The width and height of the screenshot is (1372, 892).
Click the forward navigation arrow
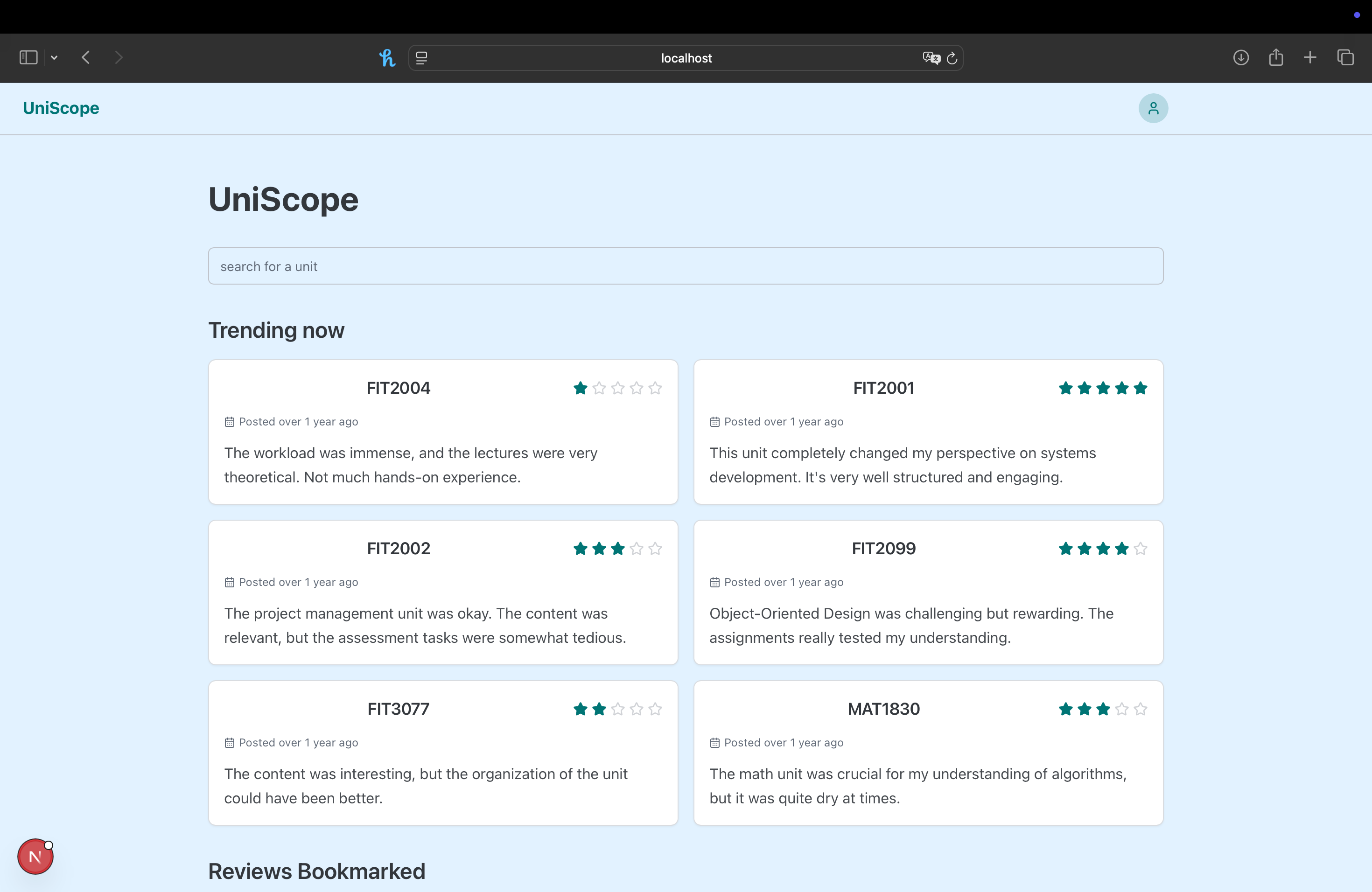coord(119,57)
